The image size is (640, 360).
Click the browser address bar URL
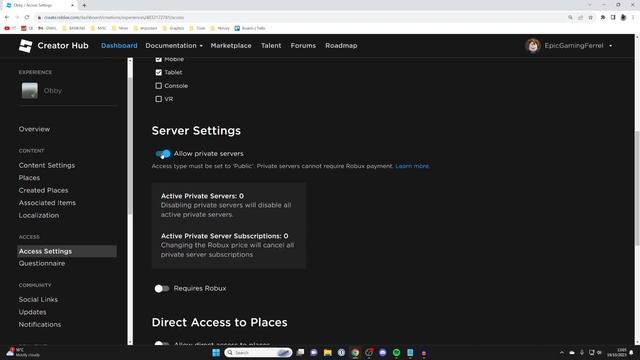pyautogui.click(x=114, y=18)
